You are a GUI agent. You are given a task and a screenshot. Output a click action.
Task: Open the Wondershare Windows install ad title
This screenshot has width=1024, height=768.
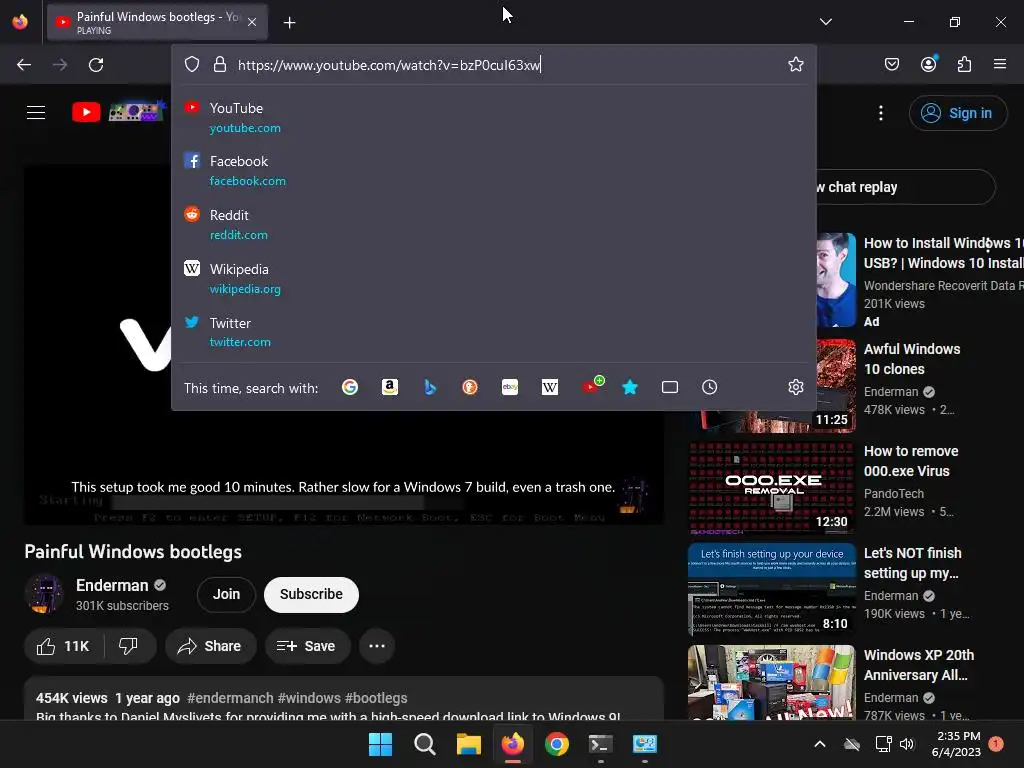pyautogui.click(x=944, y=253)
